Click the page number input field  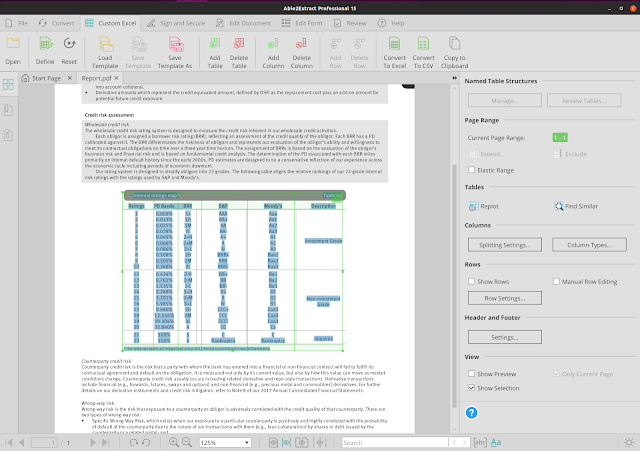pos(44,442)
